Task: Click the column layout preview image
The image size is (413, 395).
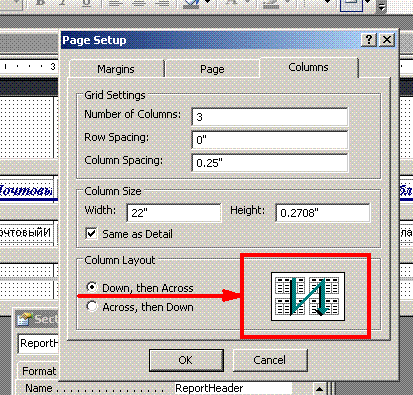Action: point(308,297)
